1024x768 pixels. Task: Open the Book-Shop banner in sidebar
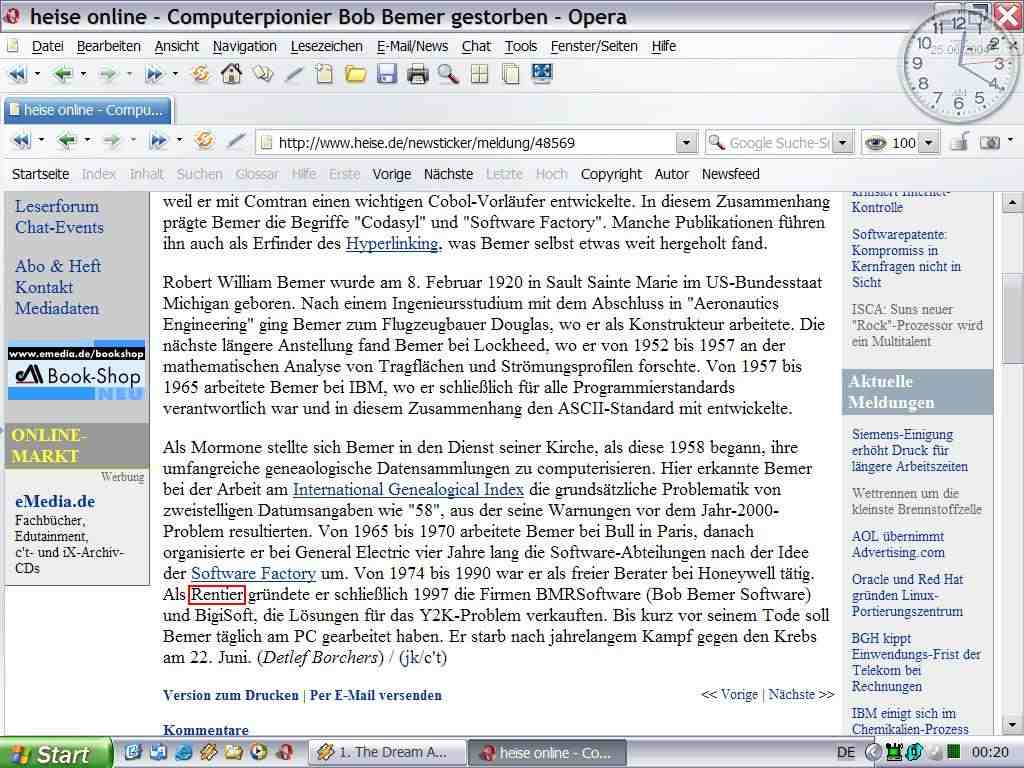click(76, 370)
